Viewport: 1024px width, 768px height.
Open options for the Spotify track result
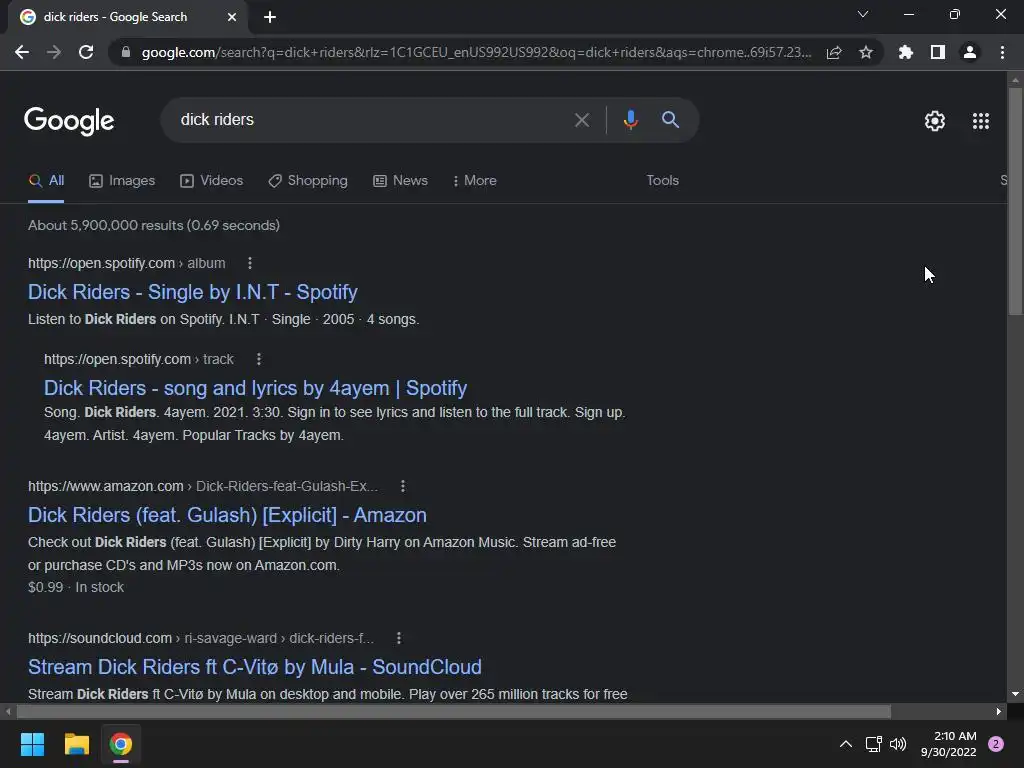(x=259, y=359)
